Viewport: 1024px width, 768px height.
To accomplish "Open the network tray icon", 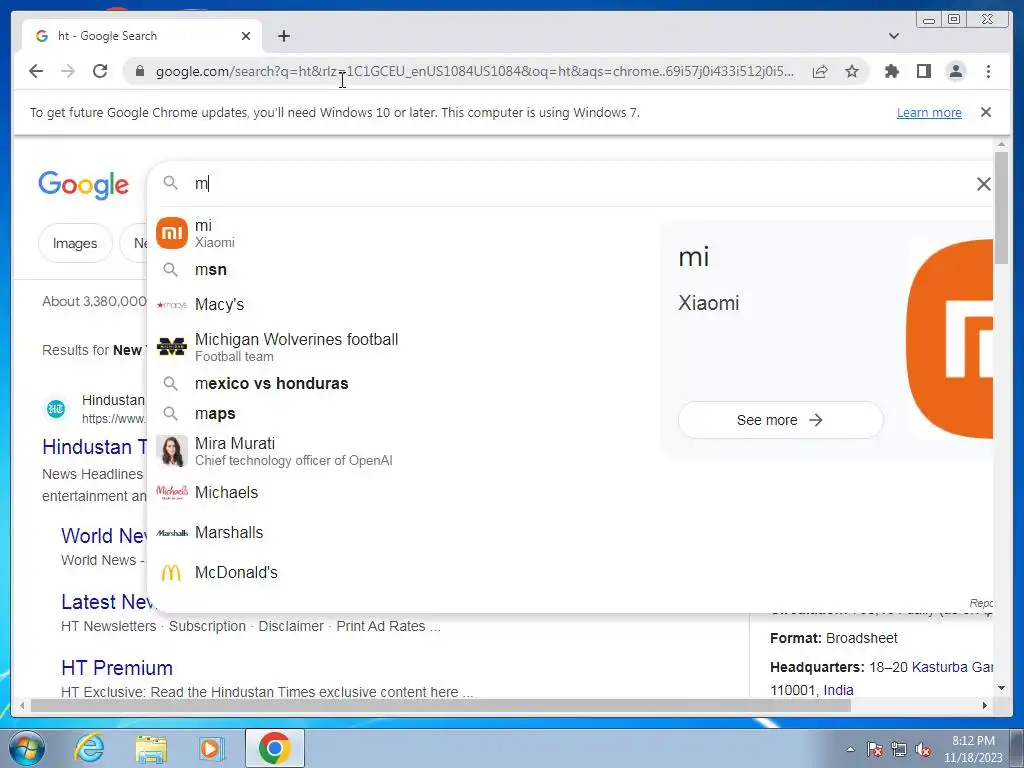I will (x=899, y=750).
